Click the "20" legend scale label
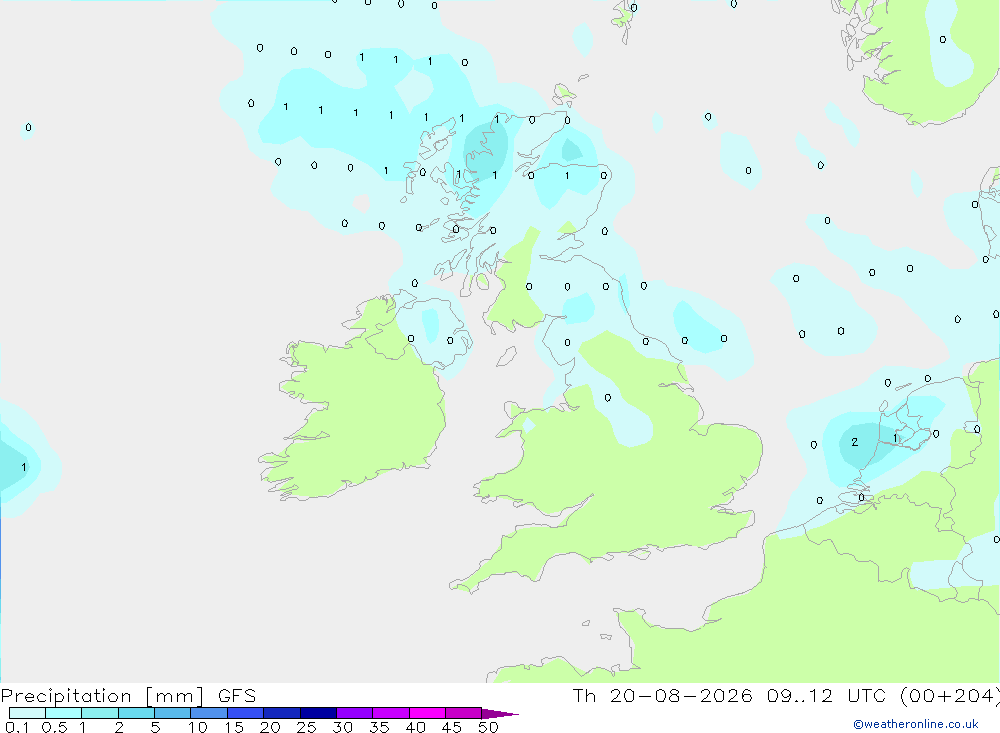The image size is (1000, 733). click(270, 727)
